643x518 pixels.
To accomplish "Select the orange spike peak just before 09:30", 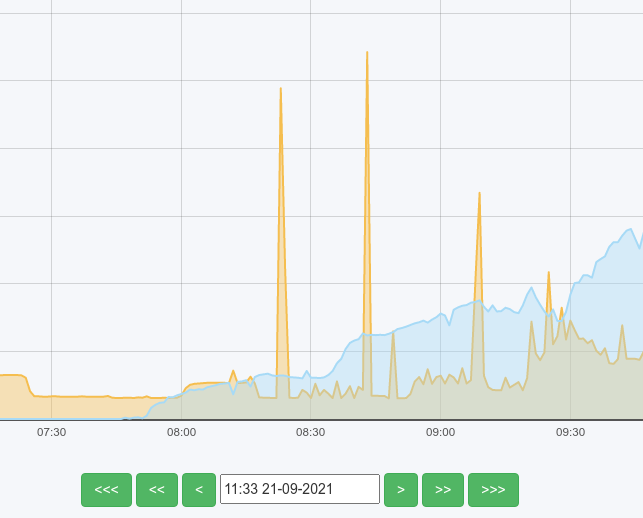I will pos(548,273).
